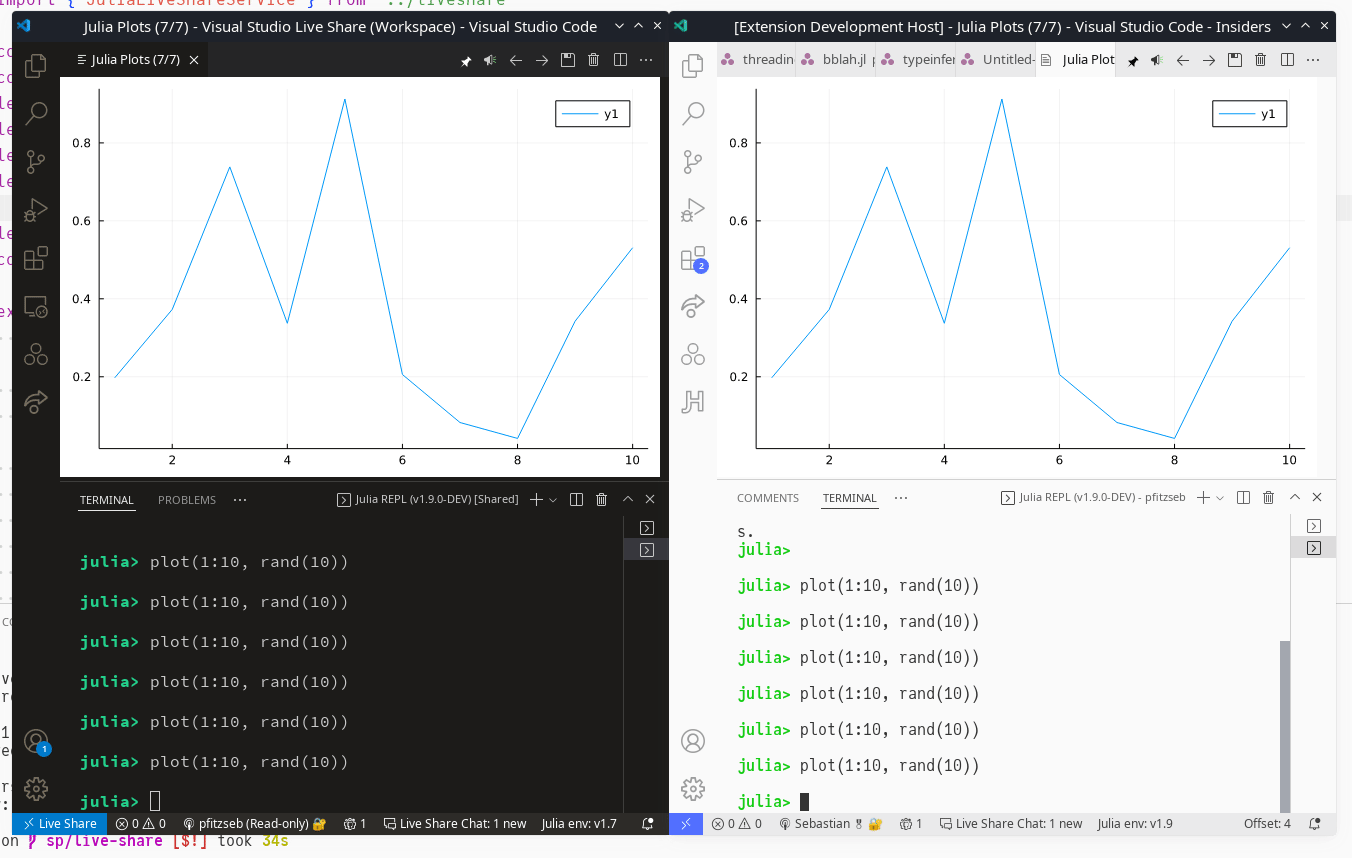The width and height of the screenshot is (1352, 858).
Task: Switch to the Untitled- tab
Action: tap(998, 60)
